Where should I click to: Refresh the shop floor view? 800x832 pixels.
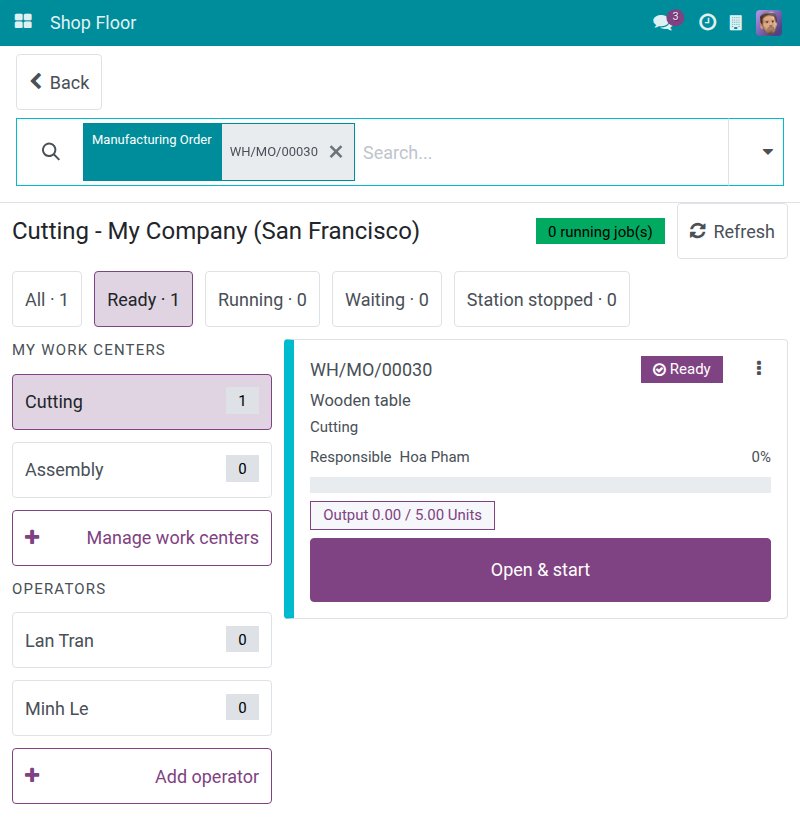732,231
